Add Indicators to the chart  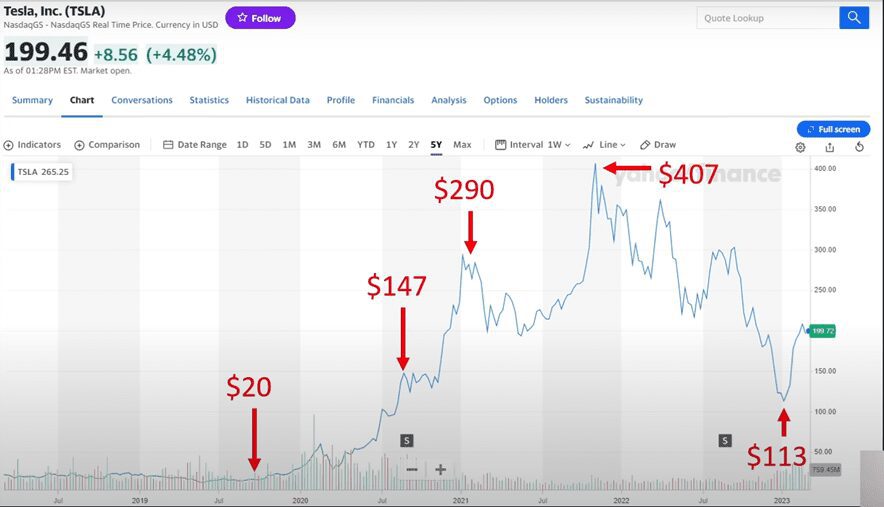[32, 145]
